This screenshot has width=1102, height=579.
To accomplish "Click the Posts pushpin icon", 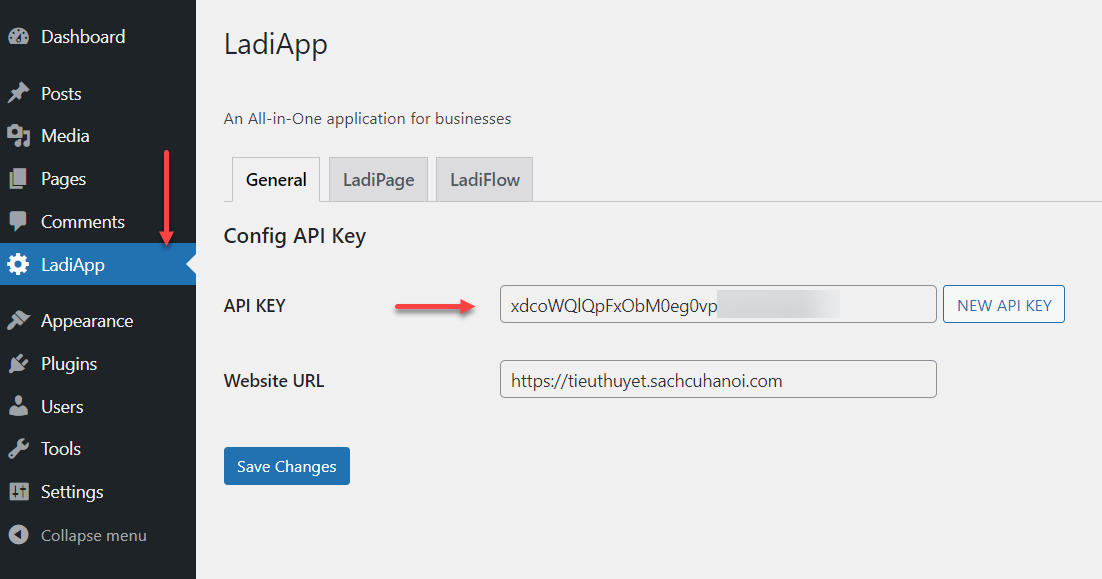I will click(19, 94).
